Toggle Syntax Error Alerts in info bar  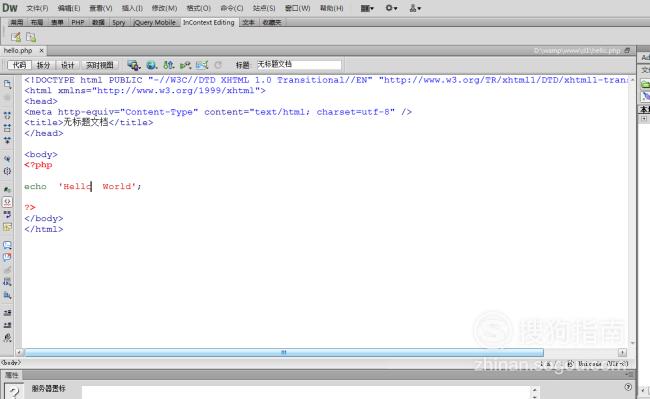tap(7, 227)
